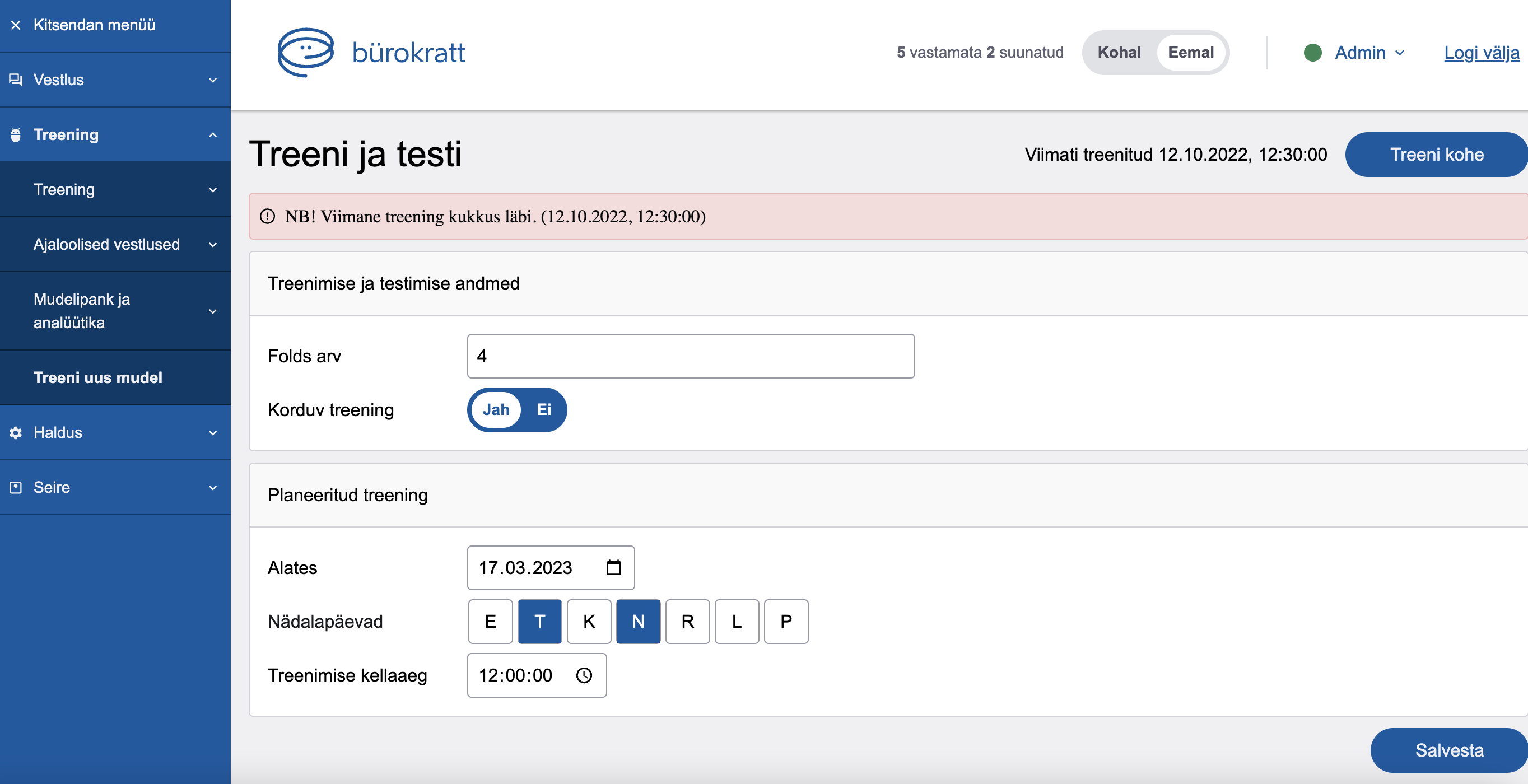This screenshot has height=784, width=1528.
Task: Expand the Treening submenu chevron
Action: coord(213,190)
